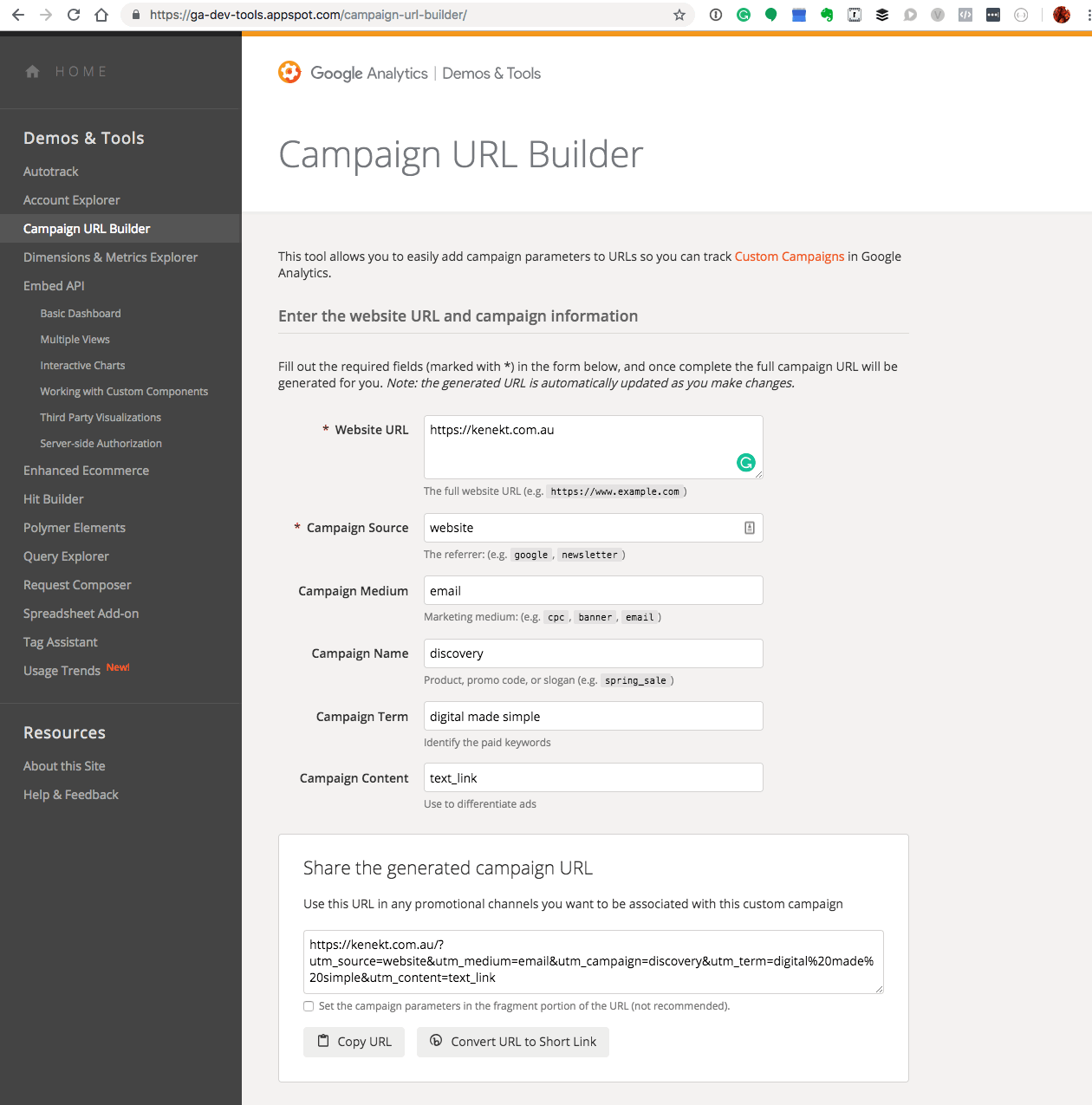
Task: Open Usage Trends in the sidebar
Action: click(62, 671)
